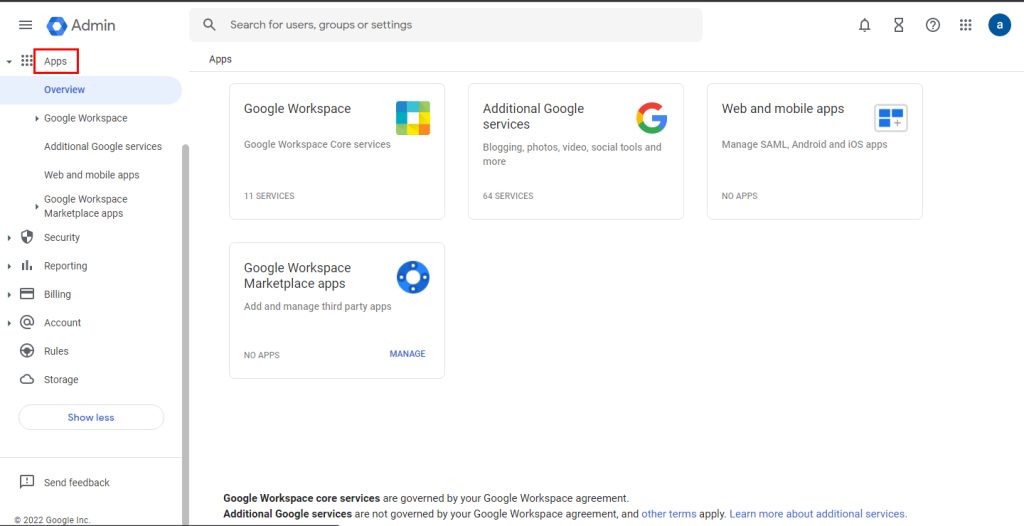The image size is (1024, 526).
Task: Open Storage in the sidebar
Action: [x=61, y=380]
